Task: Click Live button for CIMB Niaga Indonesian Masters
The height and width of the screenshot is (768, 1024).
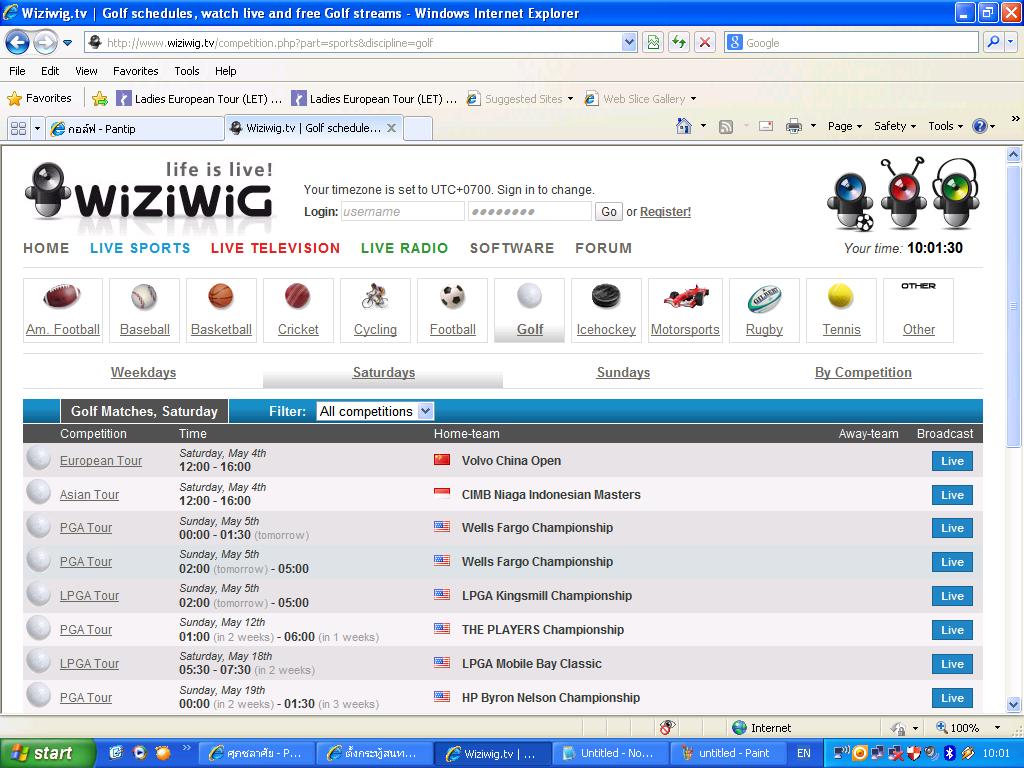Action: tap(952, 495)
